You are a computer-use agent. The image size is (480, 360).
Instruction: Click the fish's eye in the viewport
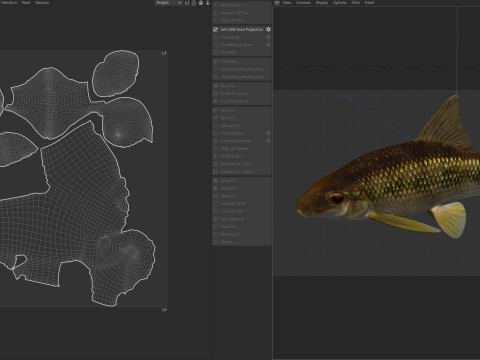coord(335,198)
